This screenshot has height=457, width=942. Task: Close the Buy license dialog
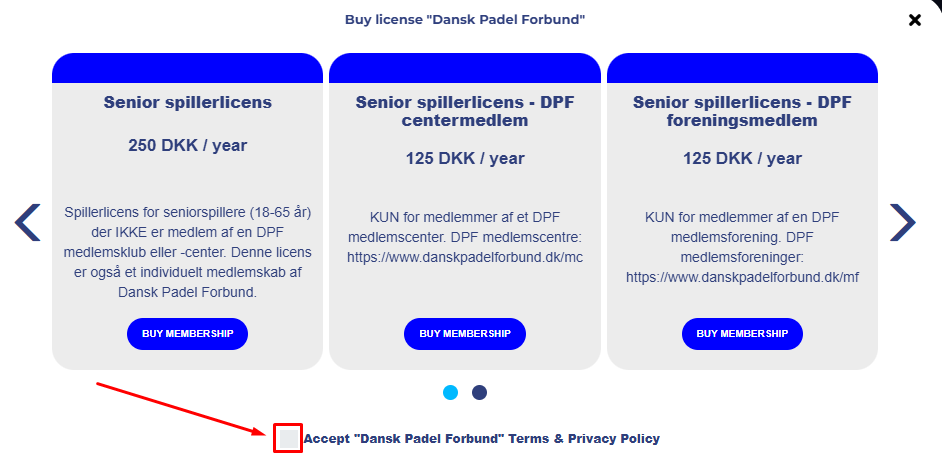[914, 20]
